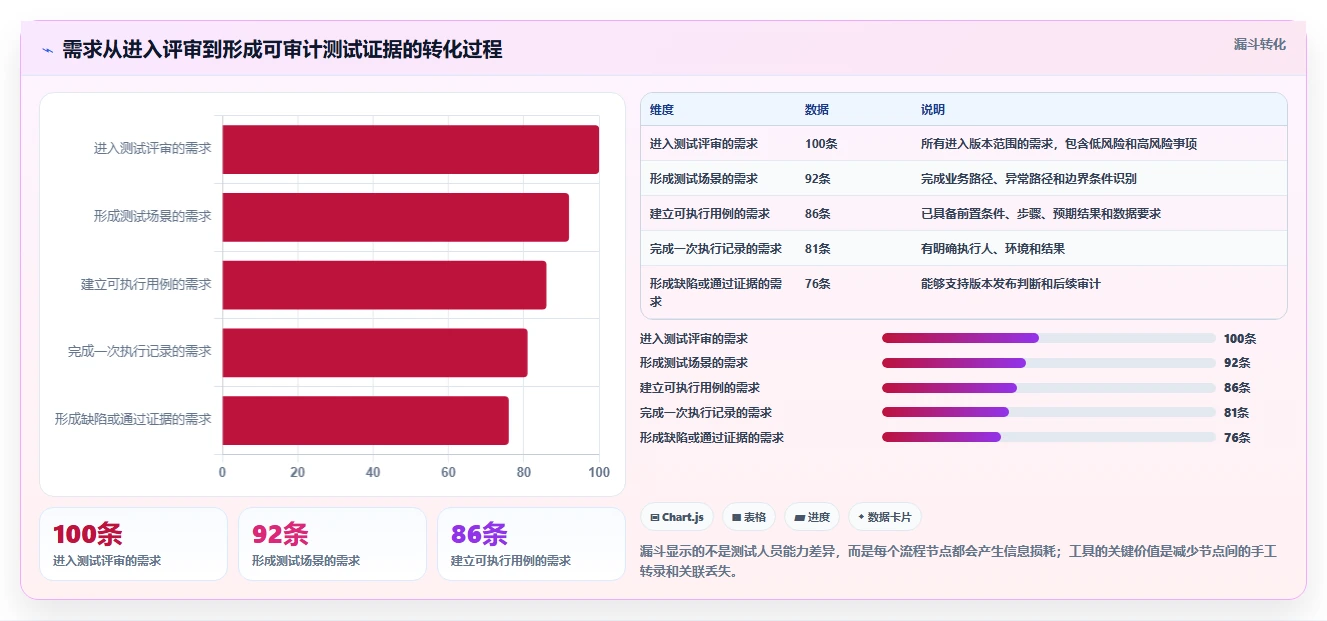1327x621 pixels.
Task: Click the description 完成业务路径、异常路径和边界条件识别
Action: [x=1029, y=179]
